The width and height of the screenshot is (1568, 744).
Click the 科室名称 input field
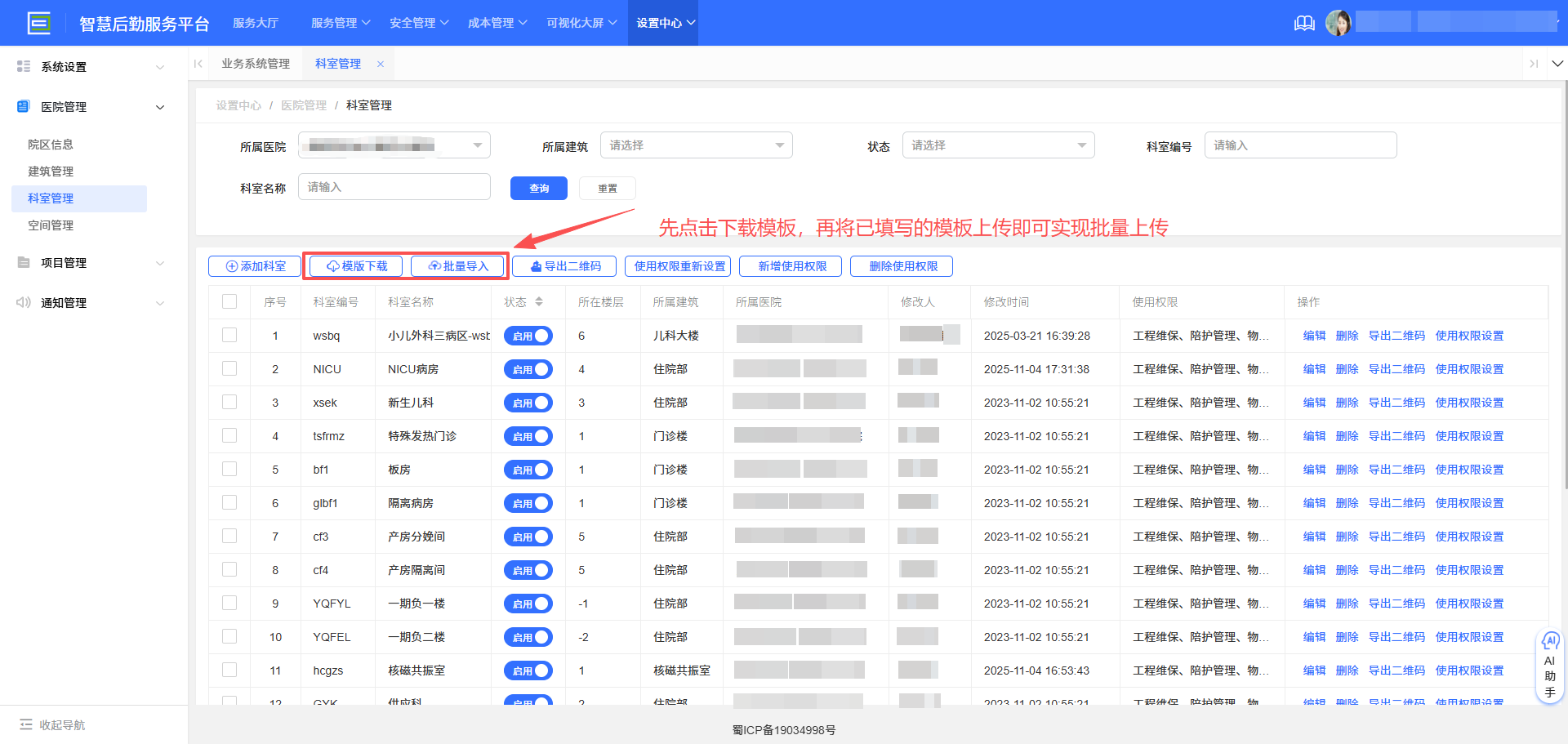pos(394,187)
